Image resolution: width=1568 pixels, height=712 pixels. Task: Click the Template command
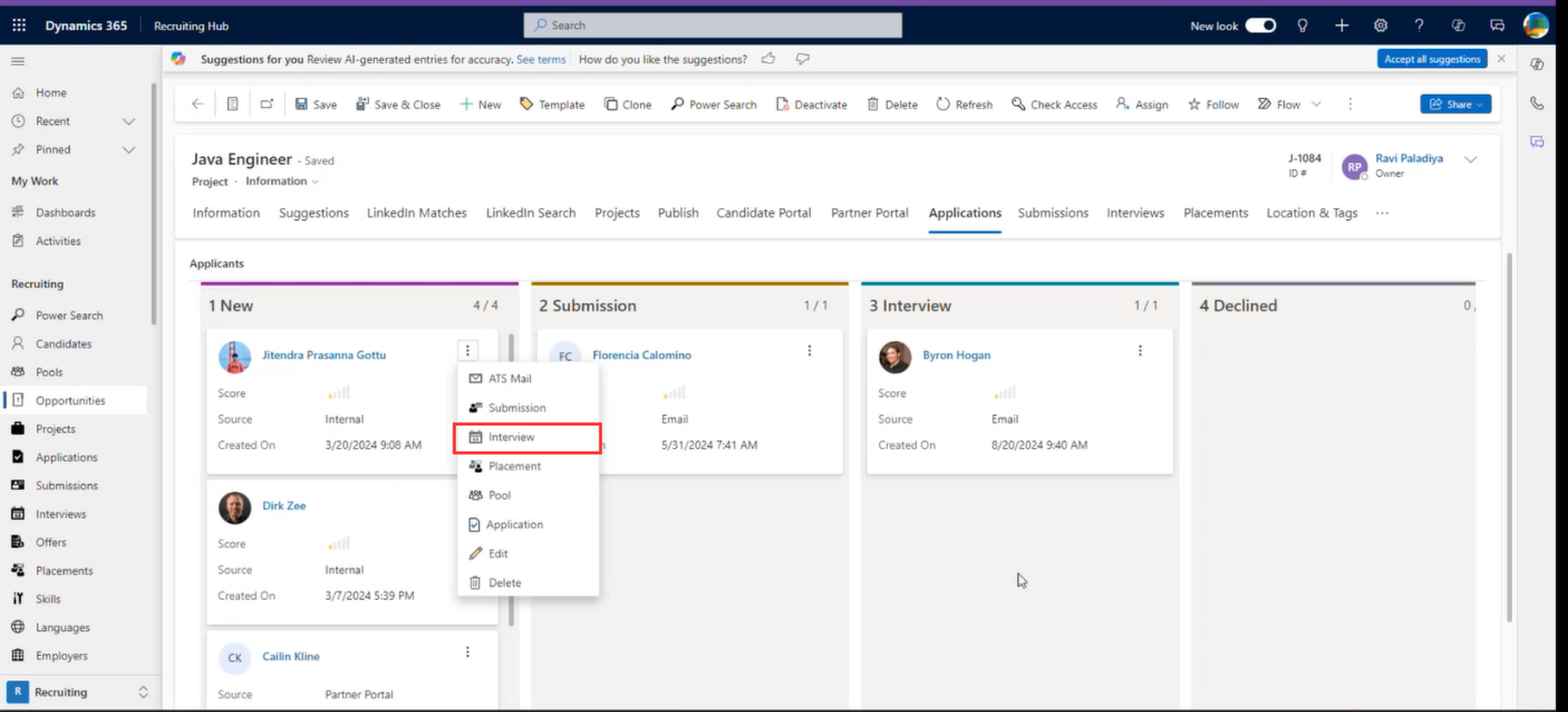(552, 105)
